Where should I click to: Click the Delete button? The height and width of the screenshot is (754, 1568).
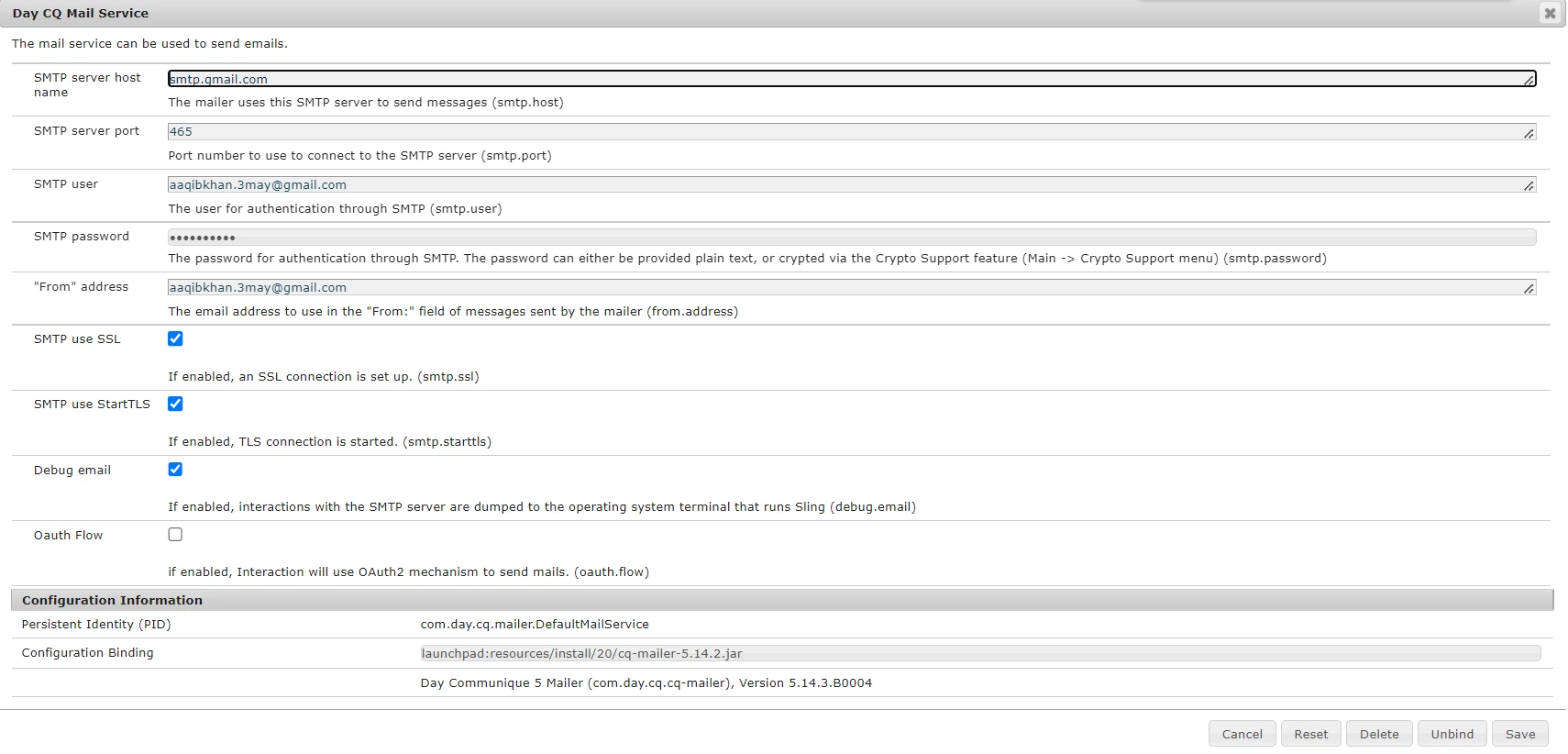1379,734
